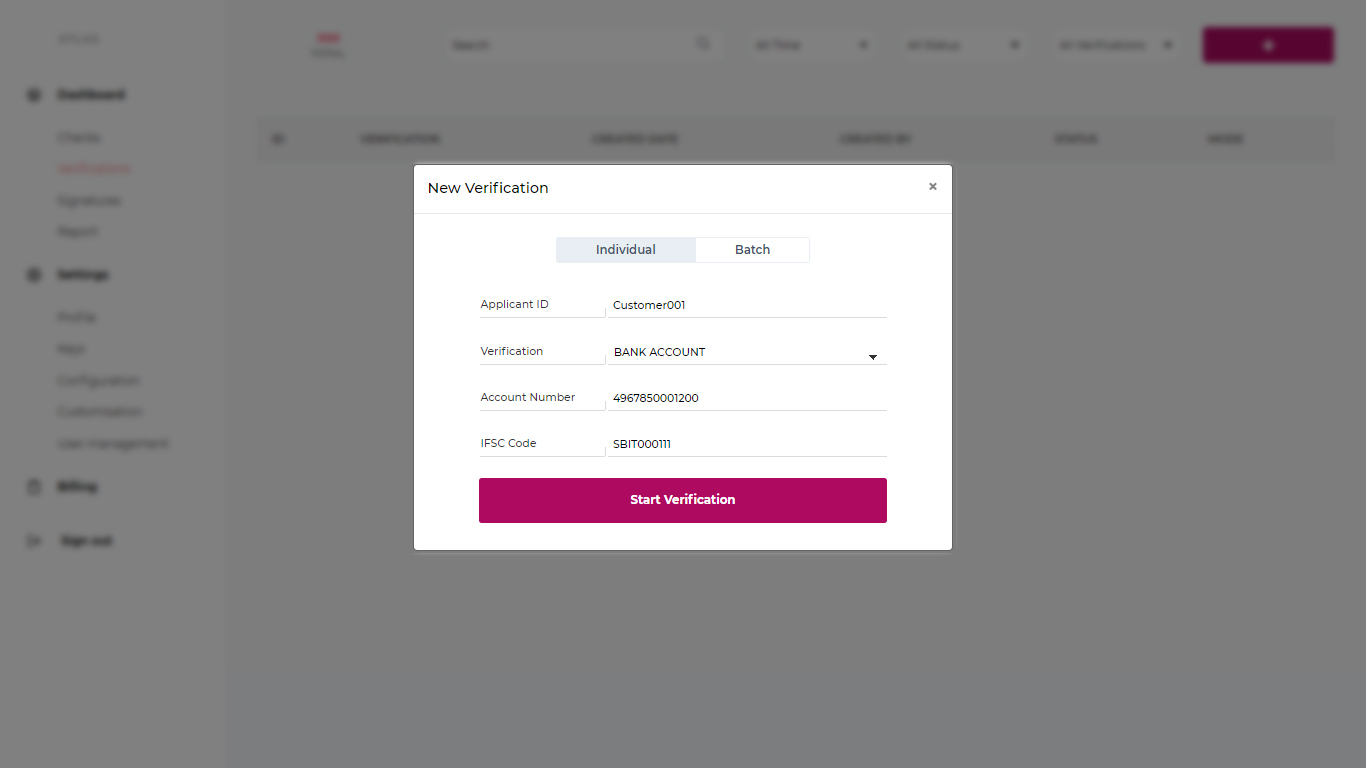This screenshot has height=768, width=1366.
Task: Switch to the Individual tab
Action: tap(626, 250)
